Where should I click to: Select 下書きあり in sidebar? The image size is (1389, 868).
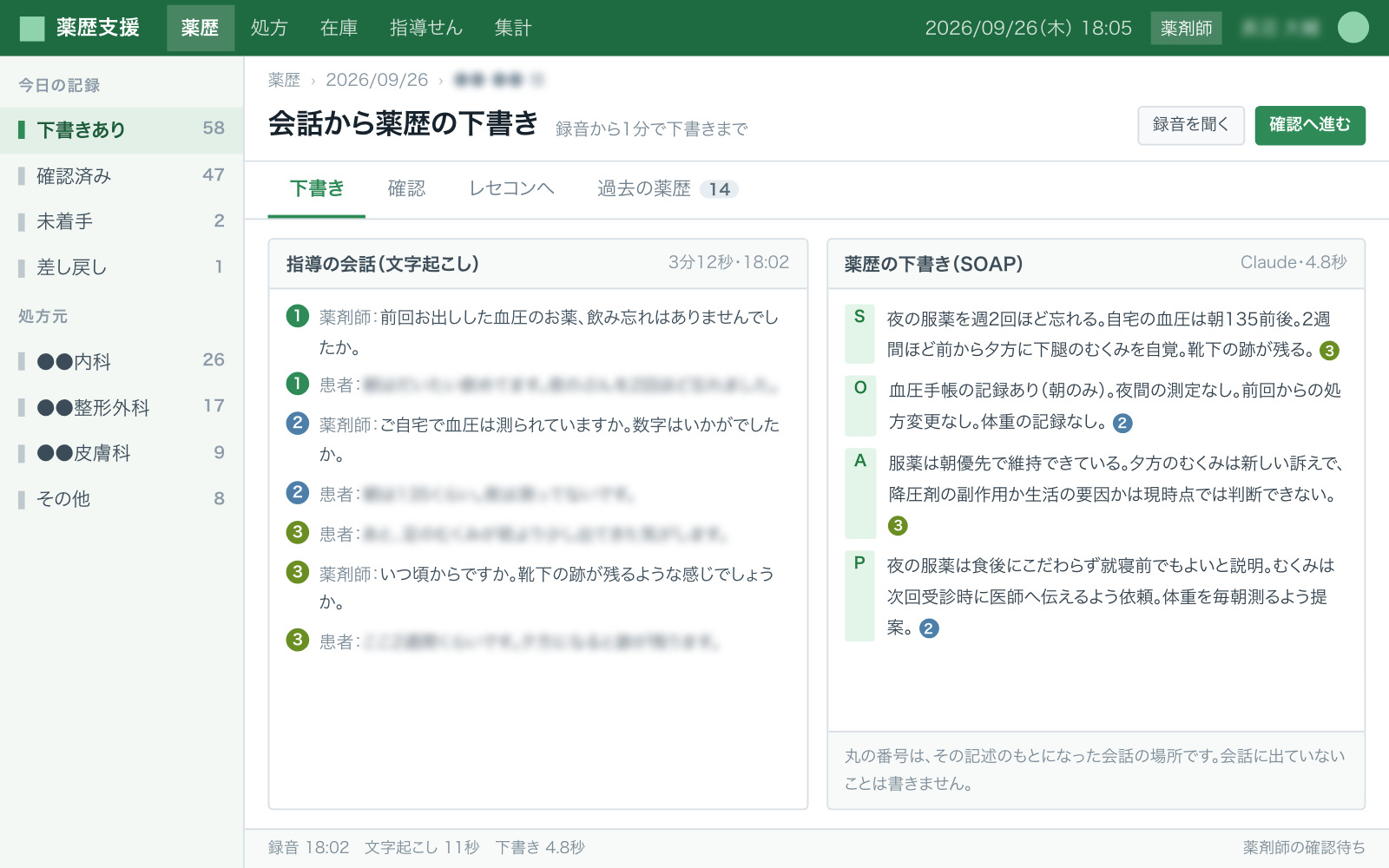(122, 130)
